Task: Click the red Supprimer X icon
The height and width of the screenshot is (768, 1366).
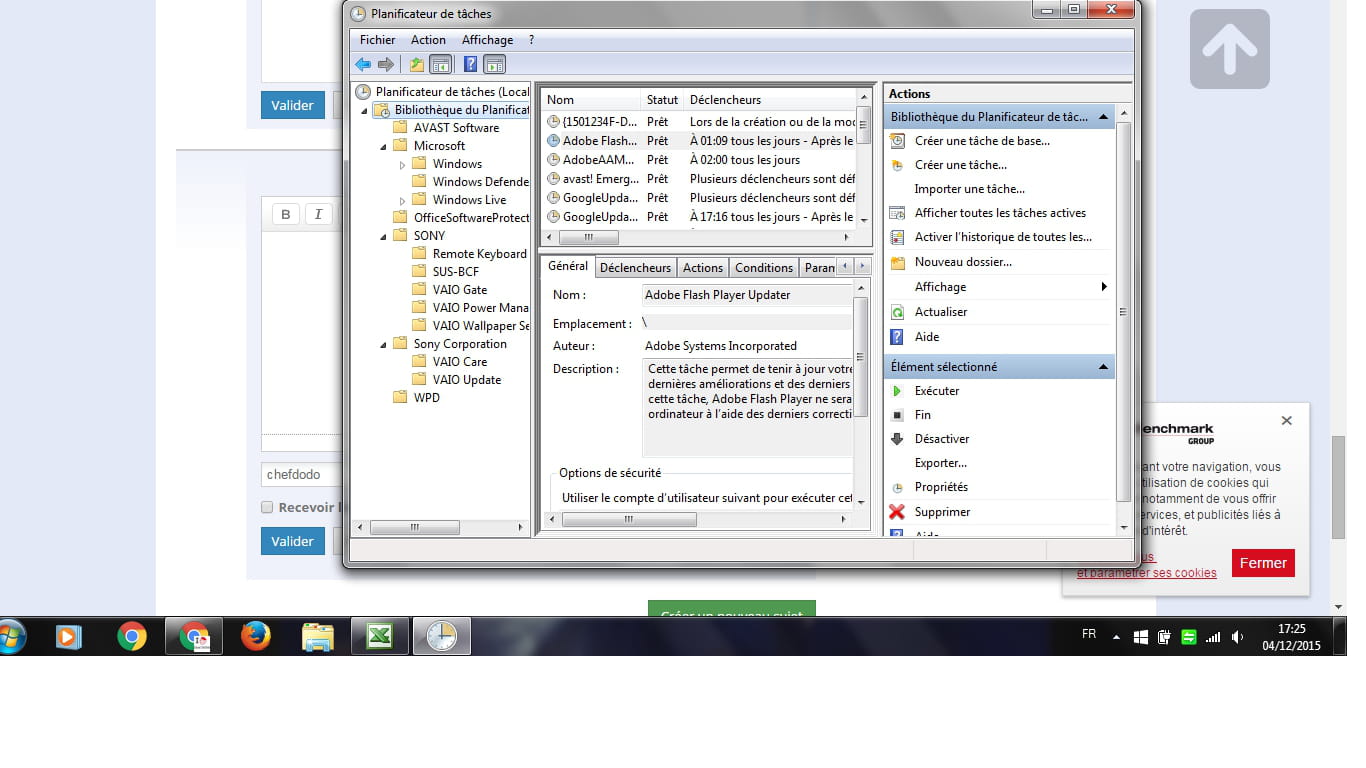Action: [x=897, y=512]
